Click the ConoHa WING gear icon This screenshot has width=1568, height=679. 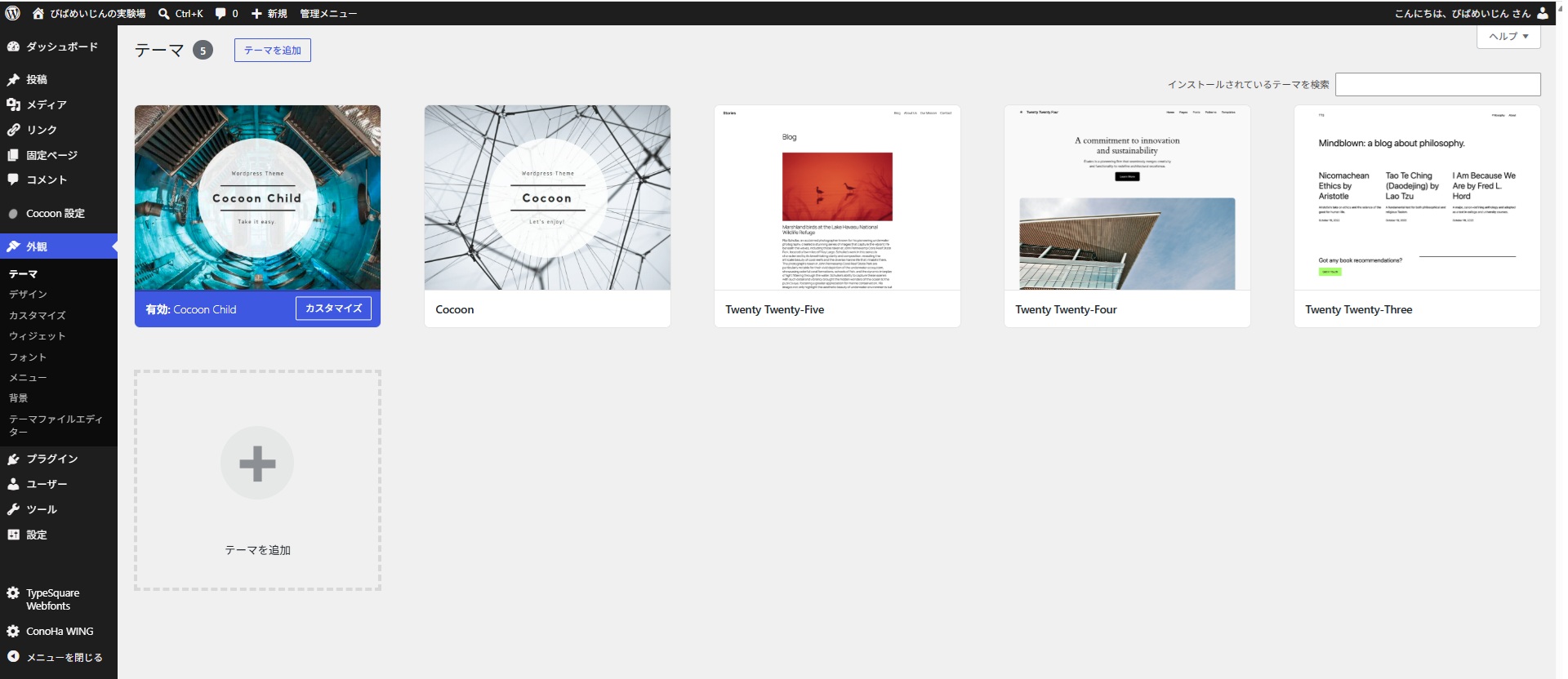tap(13, 632)
